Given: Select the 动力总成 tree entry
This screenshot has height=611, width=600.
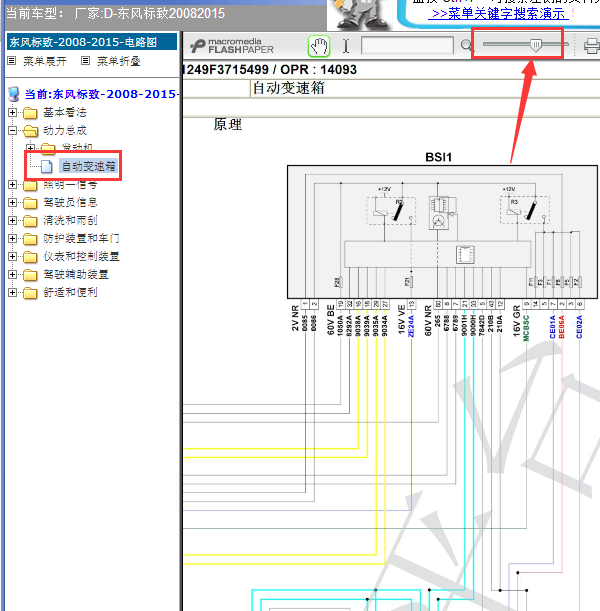Looking at the screenshot, I should click(x=65, y=131).
